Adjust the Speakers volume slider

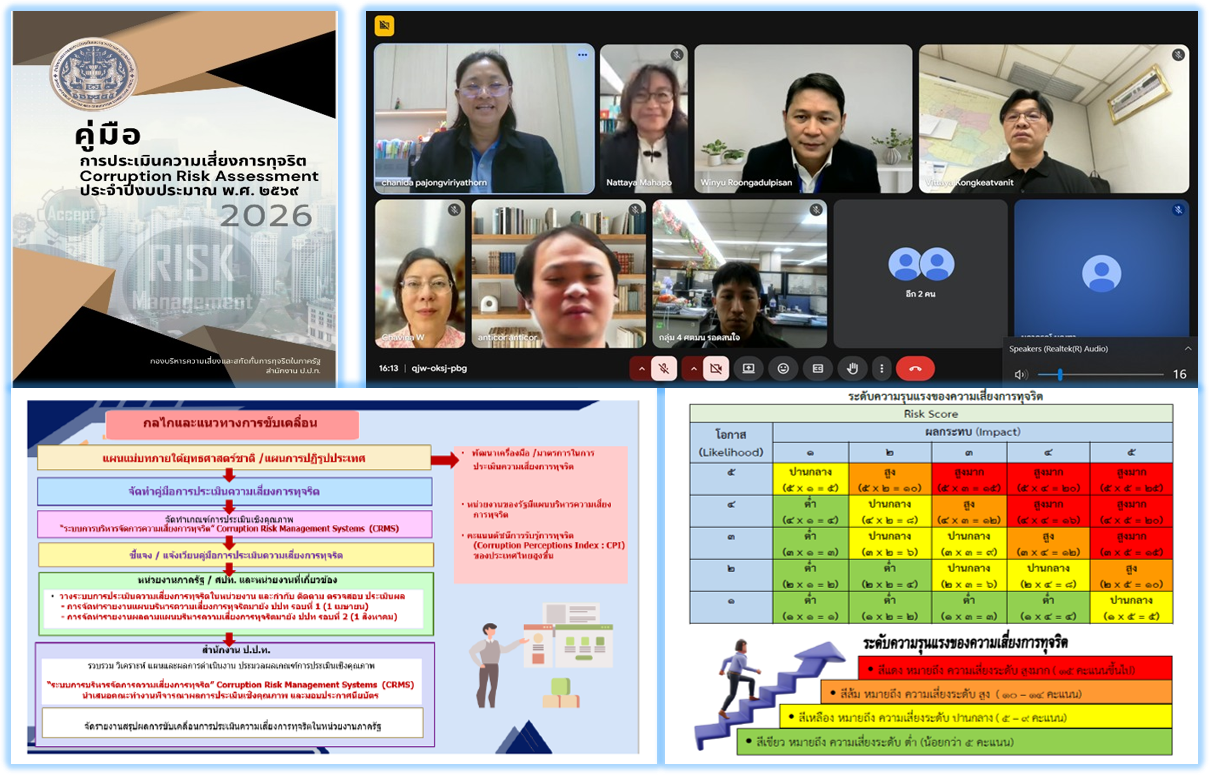pyautogui.click(x=1060, y=375)
